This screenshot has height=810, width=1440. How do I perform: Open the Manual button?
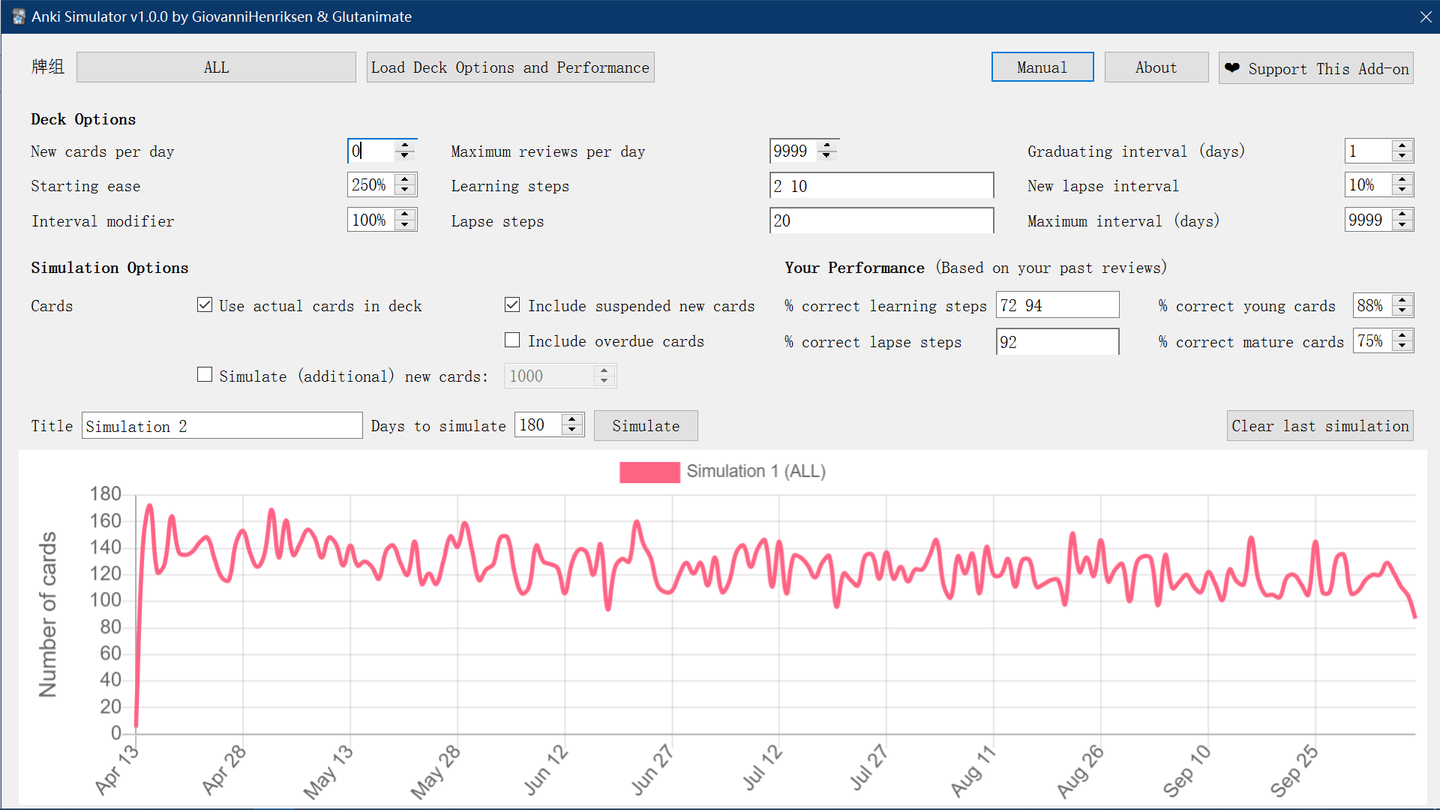[x=1042, y=67]
